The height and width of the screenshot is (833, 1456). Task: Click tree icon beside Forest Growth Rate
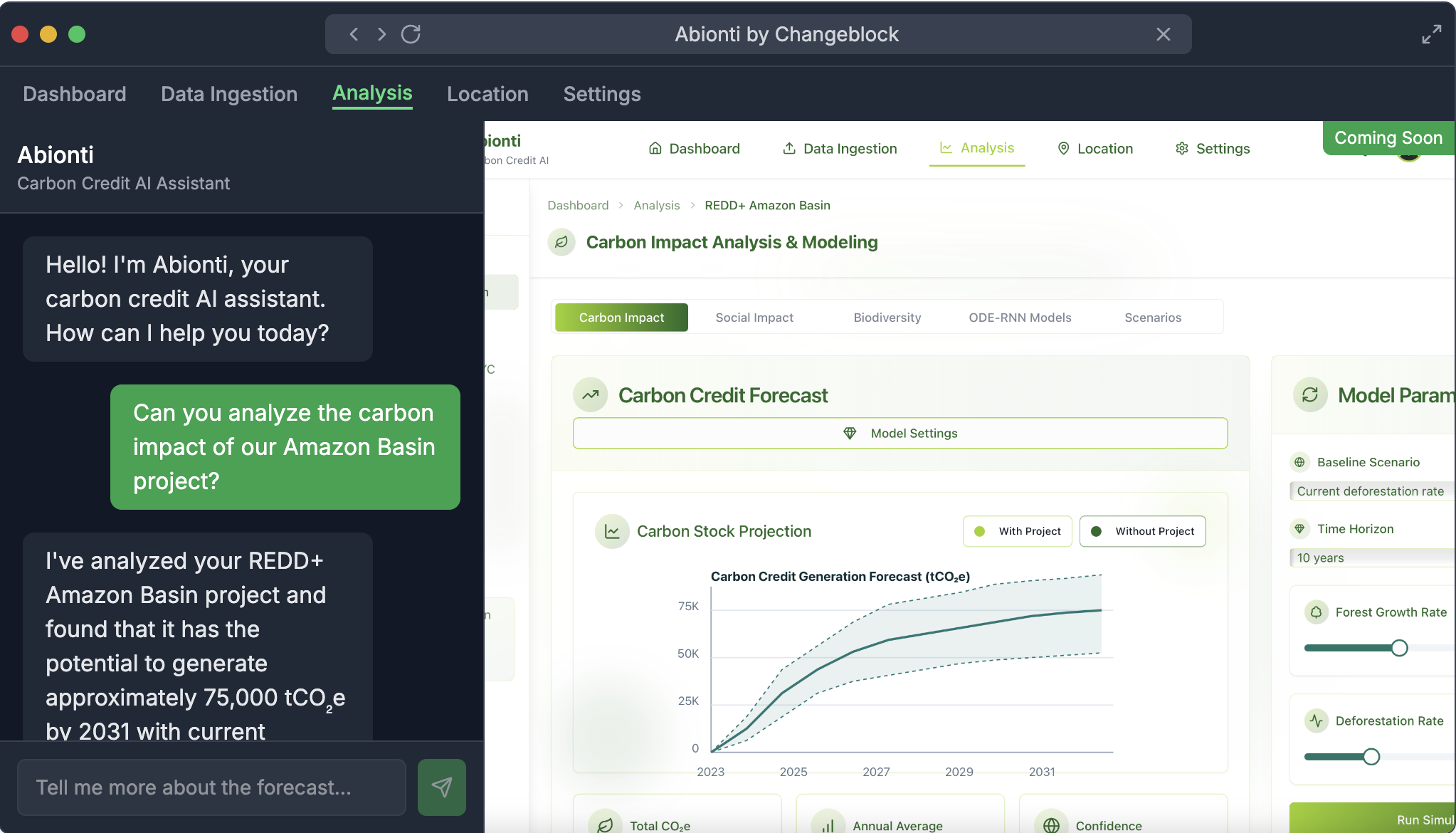point(1317,612)
